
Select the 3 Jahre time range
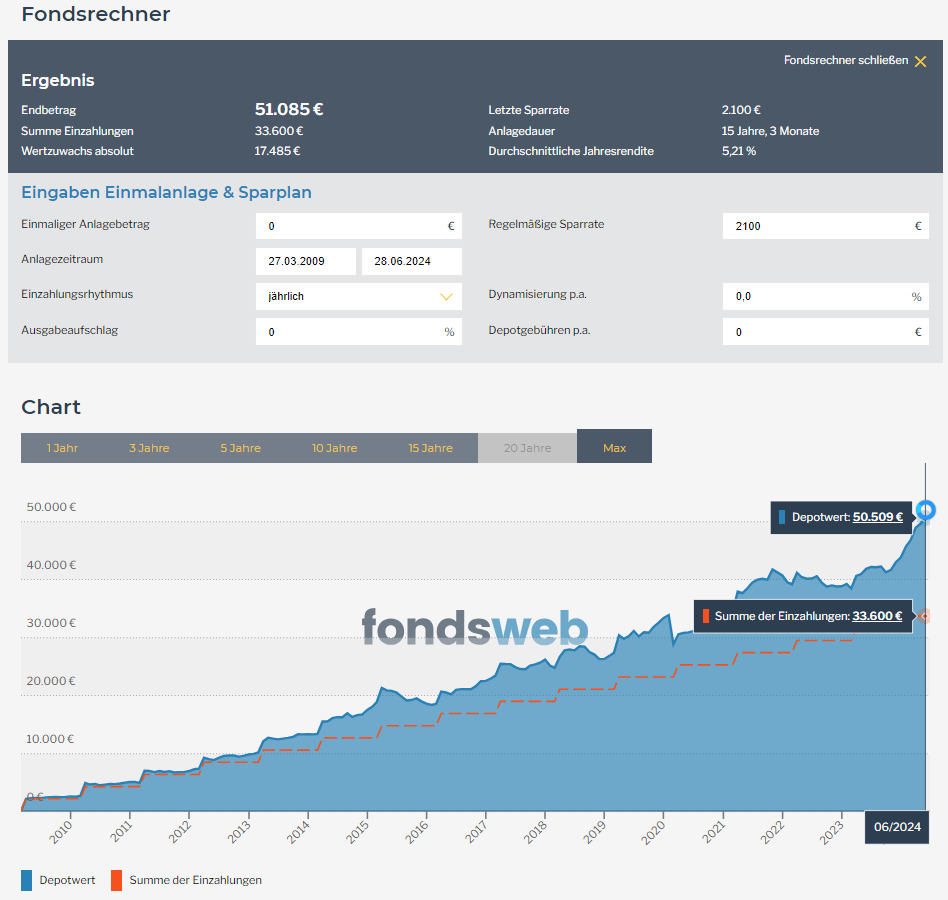click(149, 447)
